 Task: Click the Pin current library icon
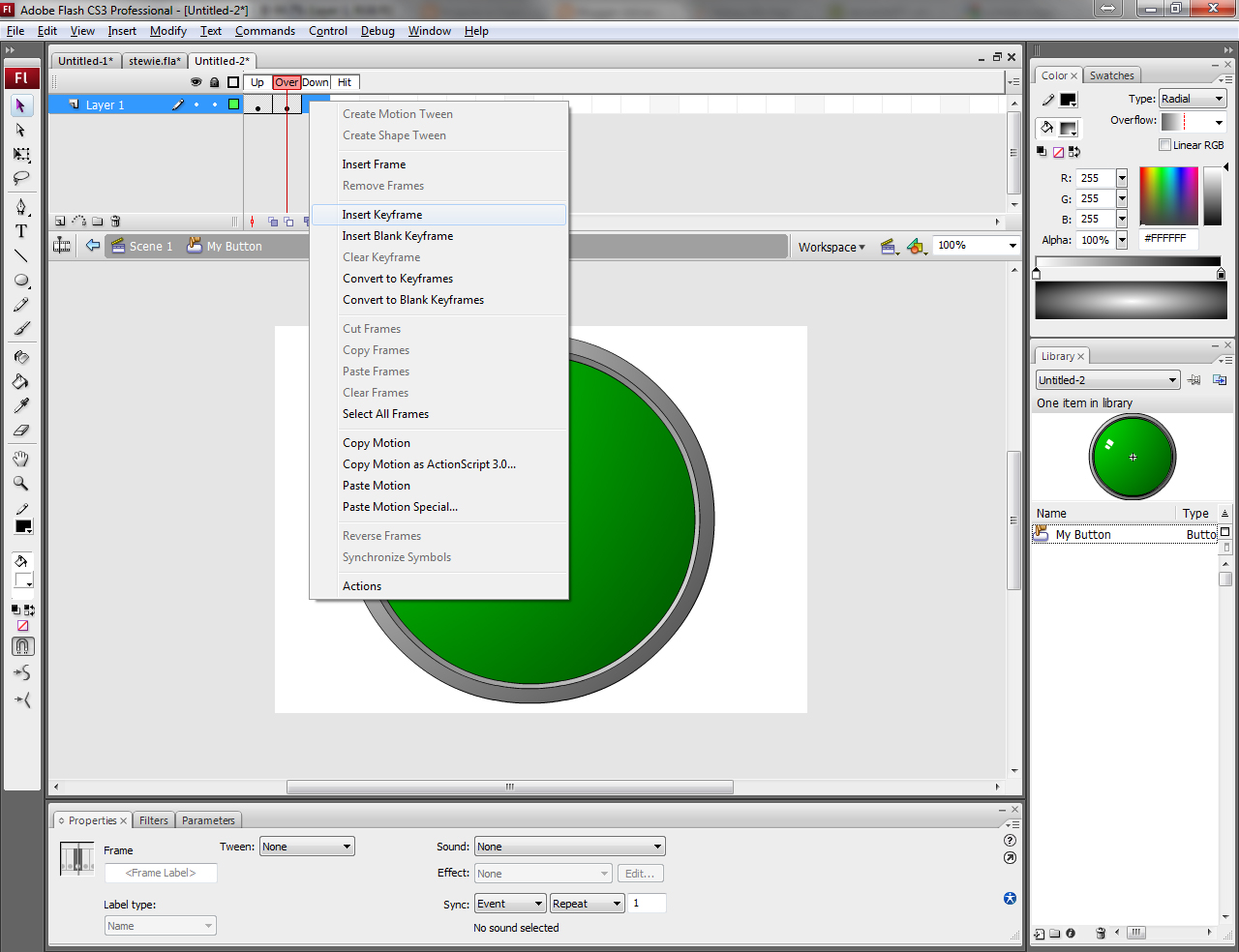[x=1195, y=380]
